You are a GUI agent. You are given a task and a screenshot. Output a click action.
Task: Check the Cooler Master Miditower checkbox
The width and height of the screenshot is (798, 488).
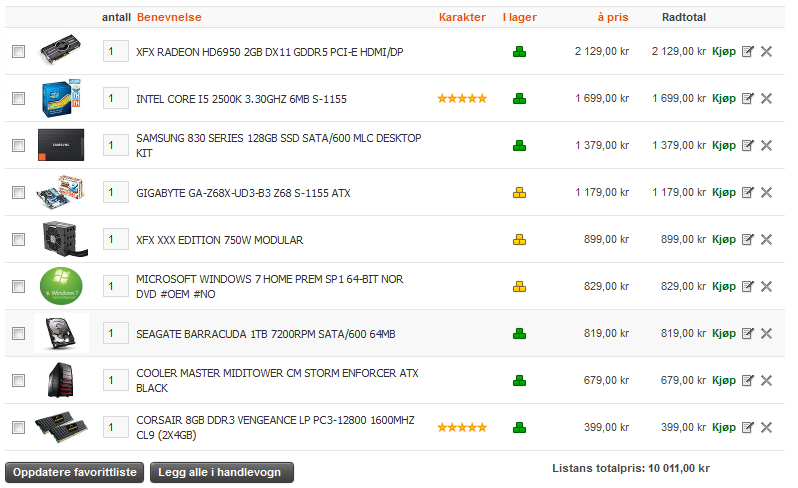(18, 380)
